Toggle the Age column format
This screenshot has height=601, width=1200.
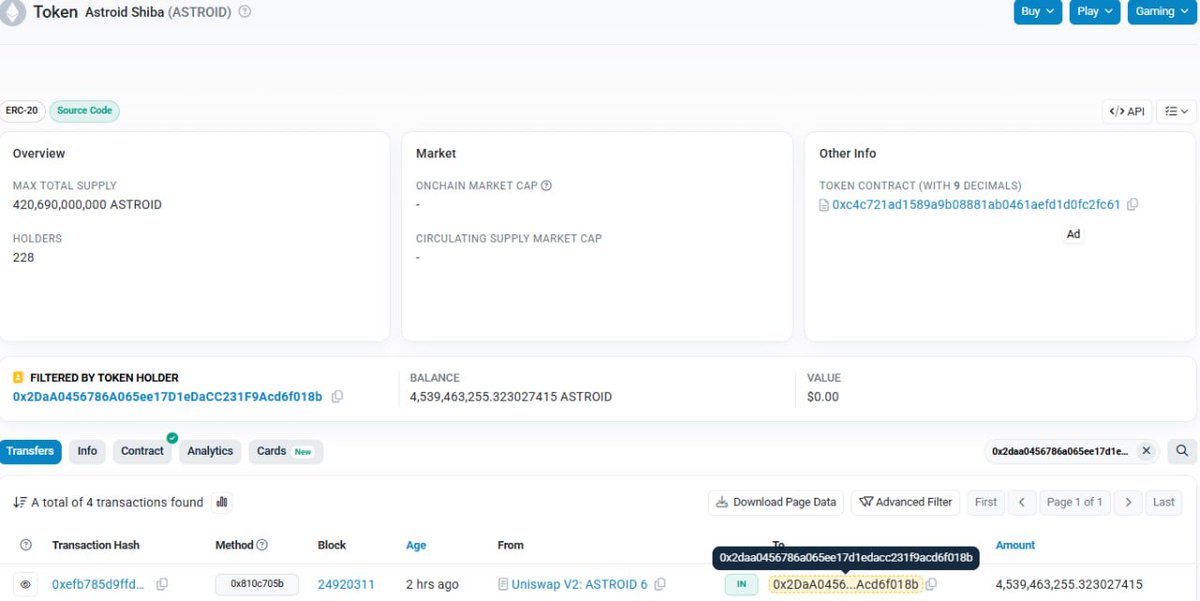coord(416,545)
